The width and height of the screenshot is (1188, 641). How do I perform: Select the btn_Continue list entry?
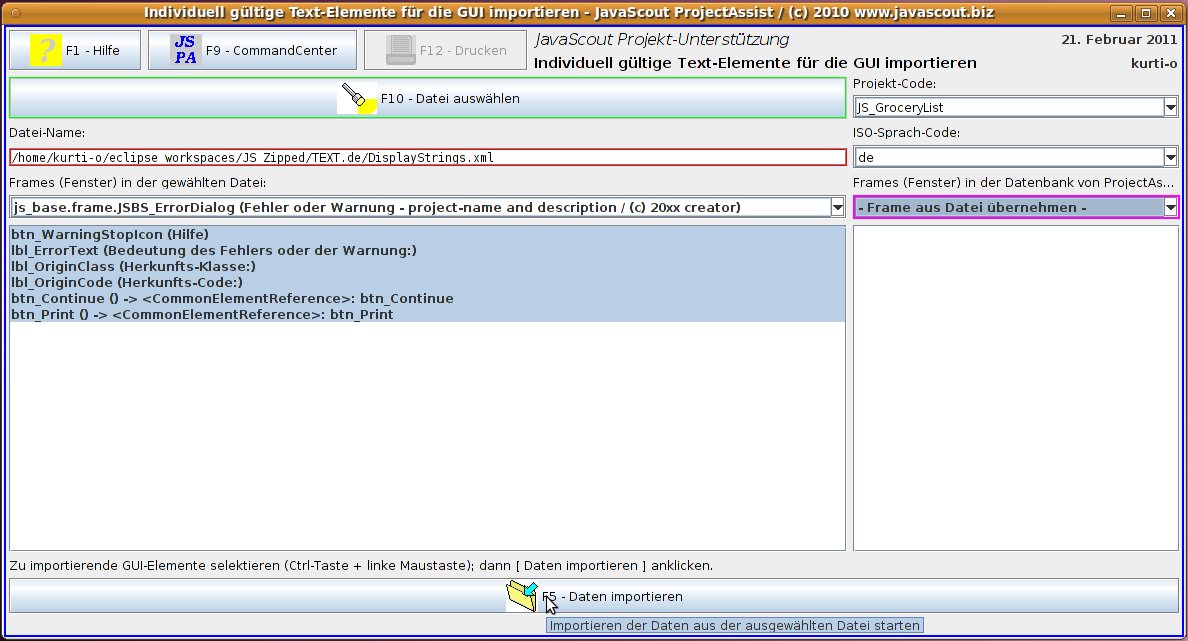click(232, 298)
